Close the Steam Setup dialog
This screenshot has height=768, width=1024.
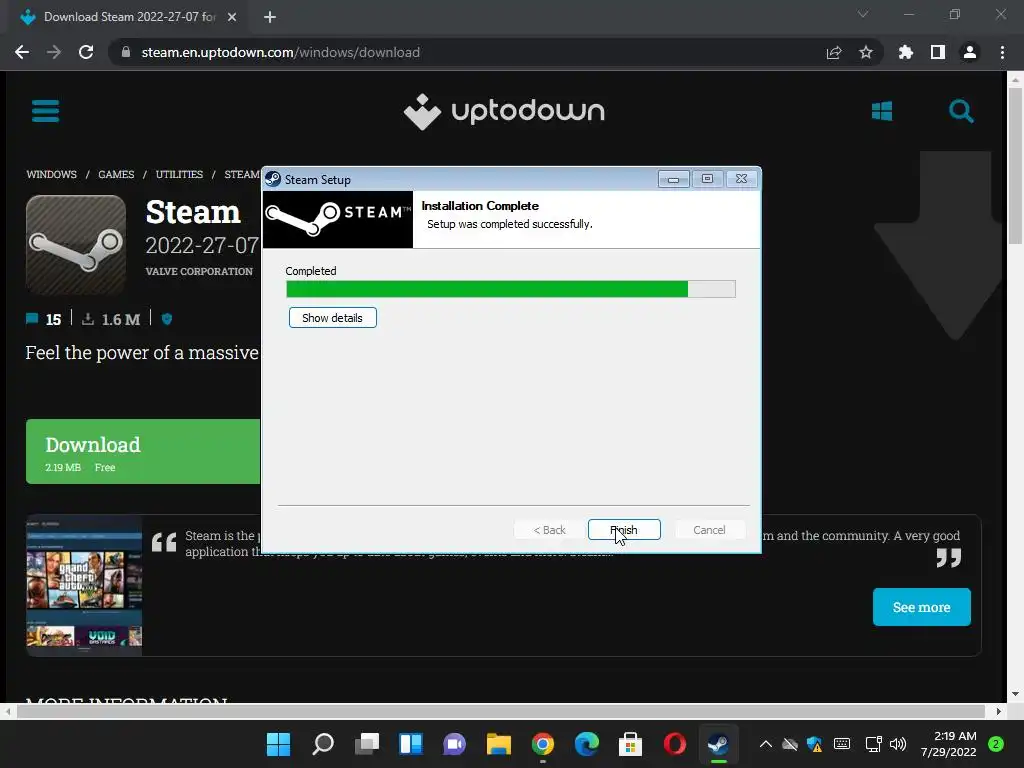coord(741,179)
